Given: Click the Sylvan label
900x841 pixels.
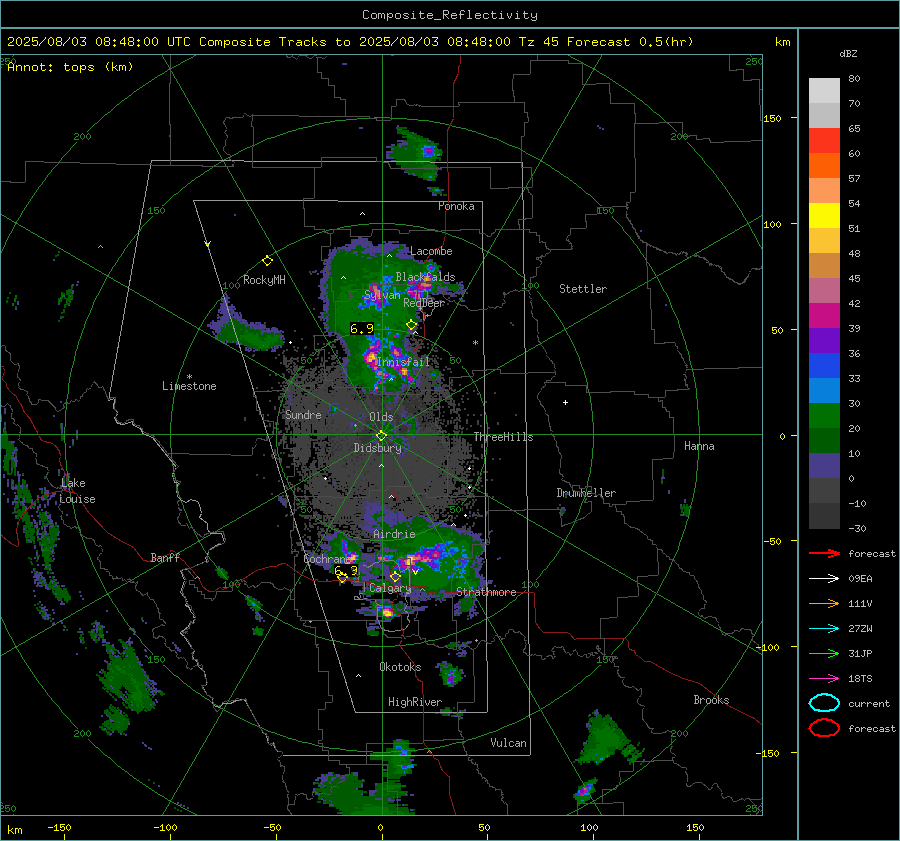Looking at the screenshot, I should pyautogui.click(x=382, y=295).
